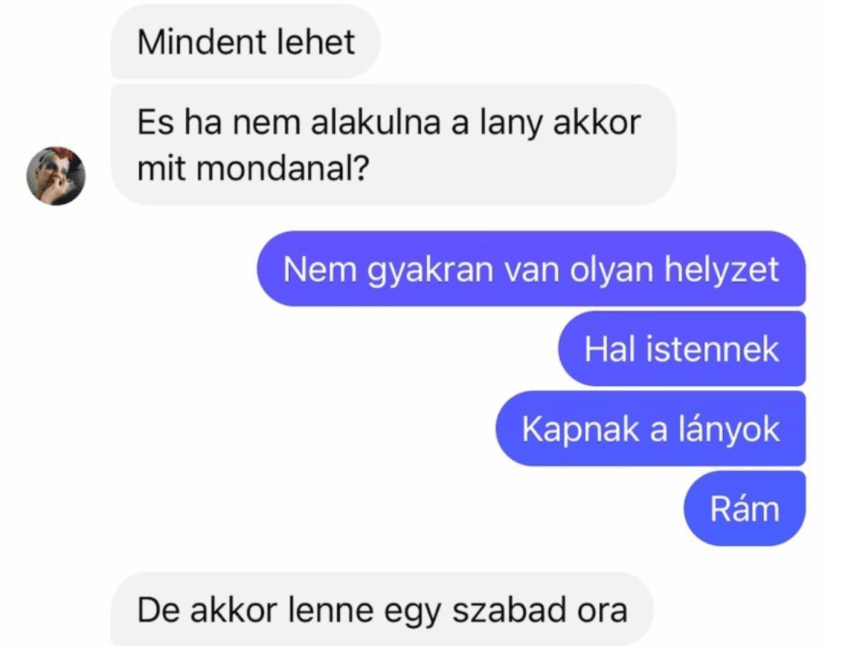
Task: Select the 'Mindent lehet' message bubble
Action: [x=246, y=42]
